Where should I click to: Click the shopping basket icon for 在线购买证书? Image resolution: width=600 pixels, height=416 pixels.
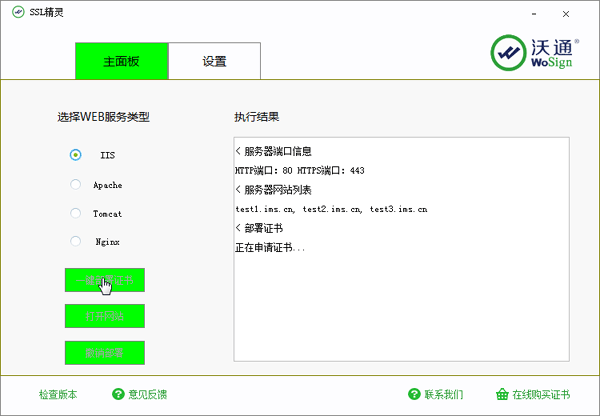[502, 394]
